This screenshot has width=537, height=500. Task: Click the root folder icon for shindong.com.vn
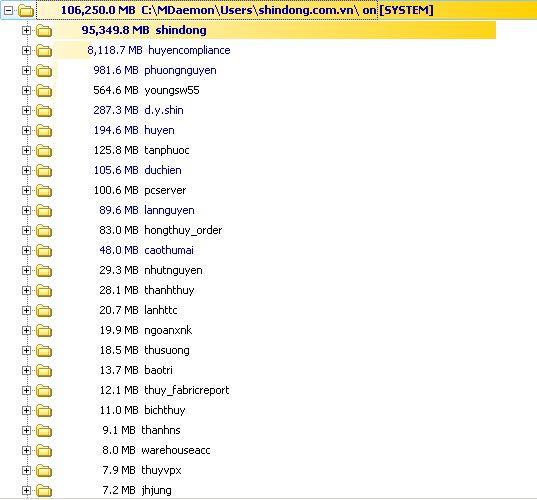pyautogui.click(x=26, y=11)
